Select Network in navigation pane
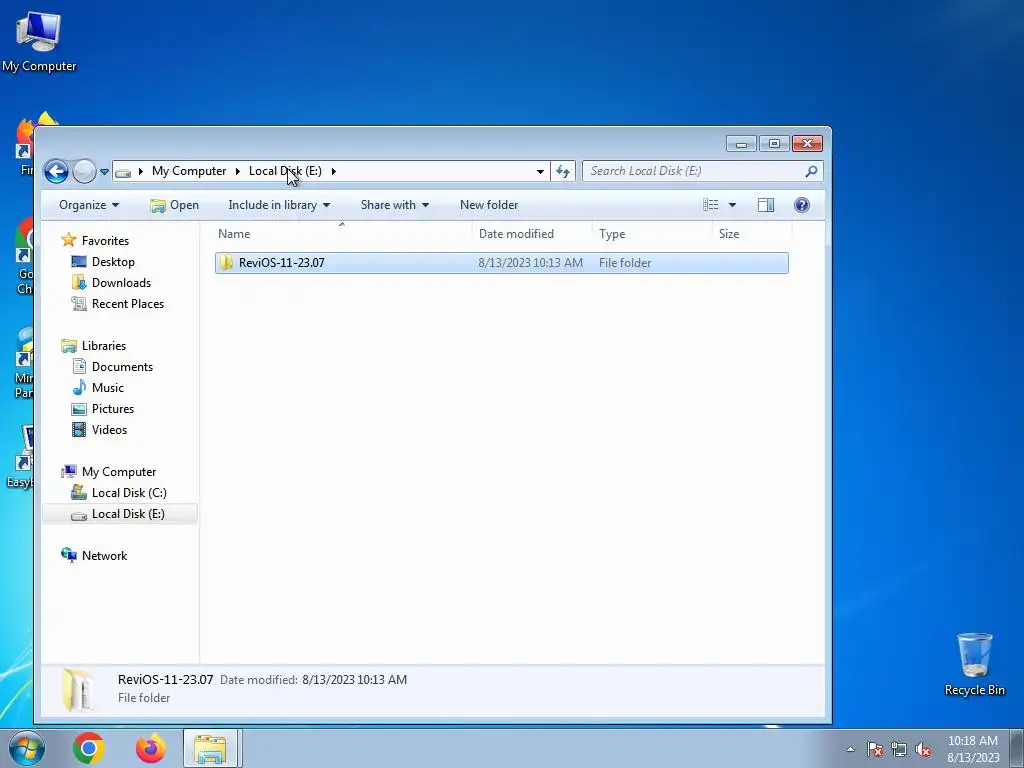 (x=104, y=556)
